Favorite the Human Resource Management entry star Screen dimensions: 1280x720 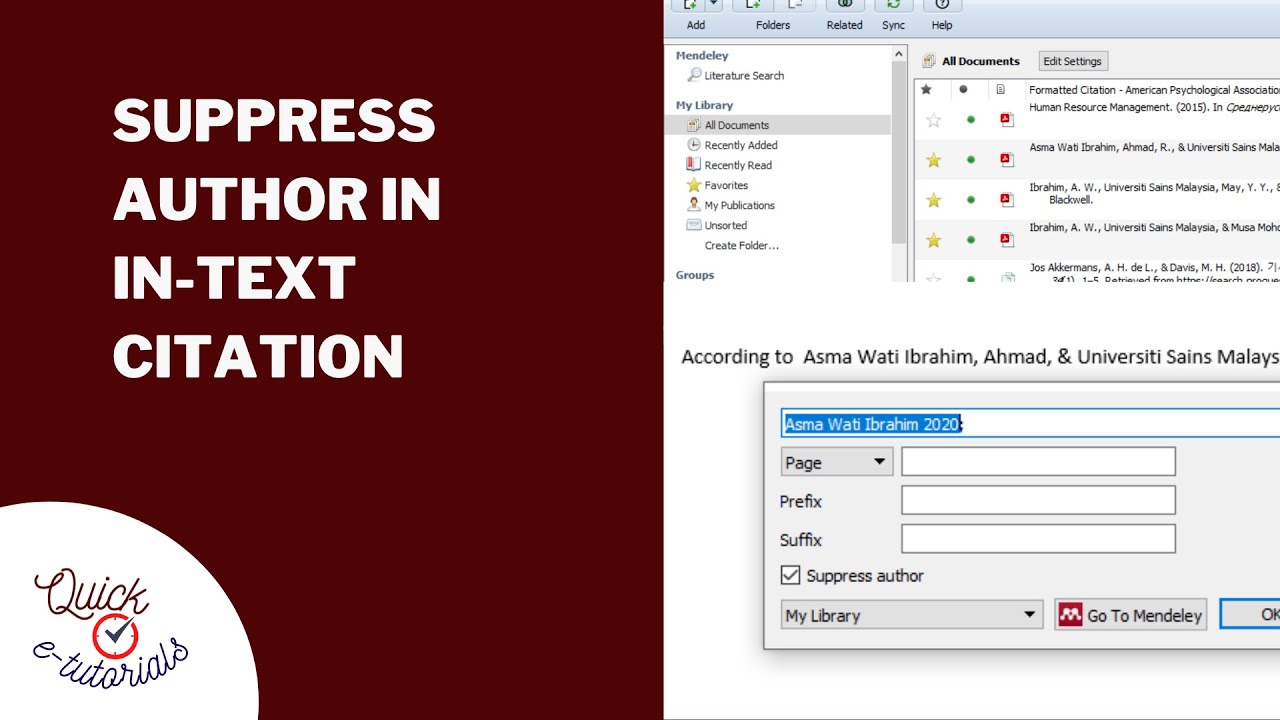point(934,120)
